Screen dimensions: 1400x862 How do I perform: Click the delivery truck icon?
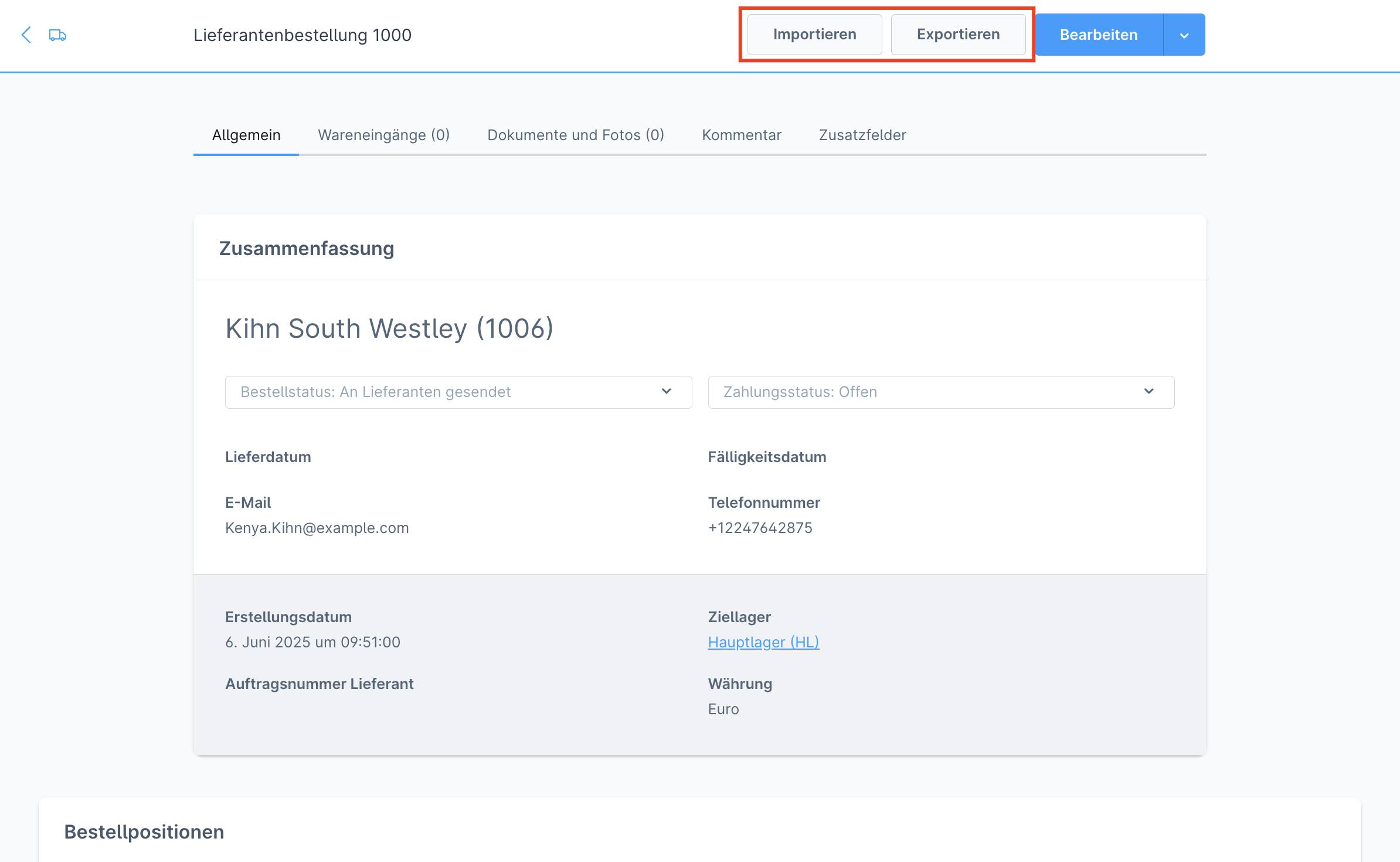57,35
